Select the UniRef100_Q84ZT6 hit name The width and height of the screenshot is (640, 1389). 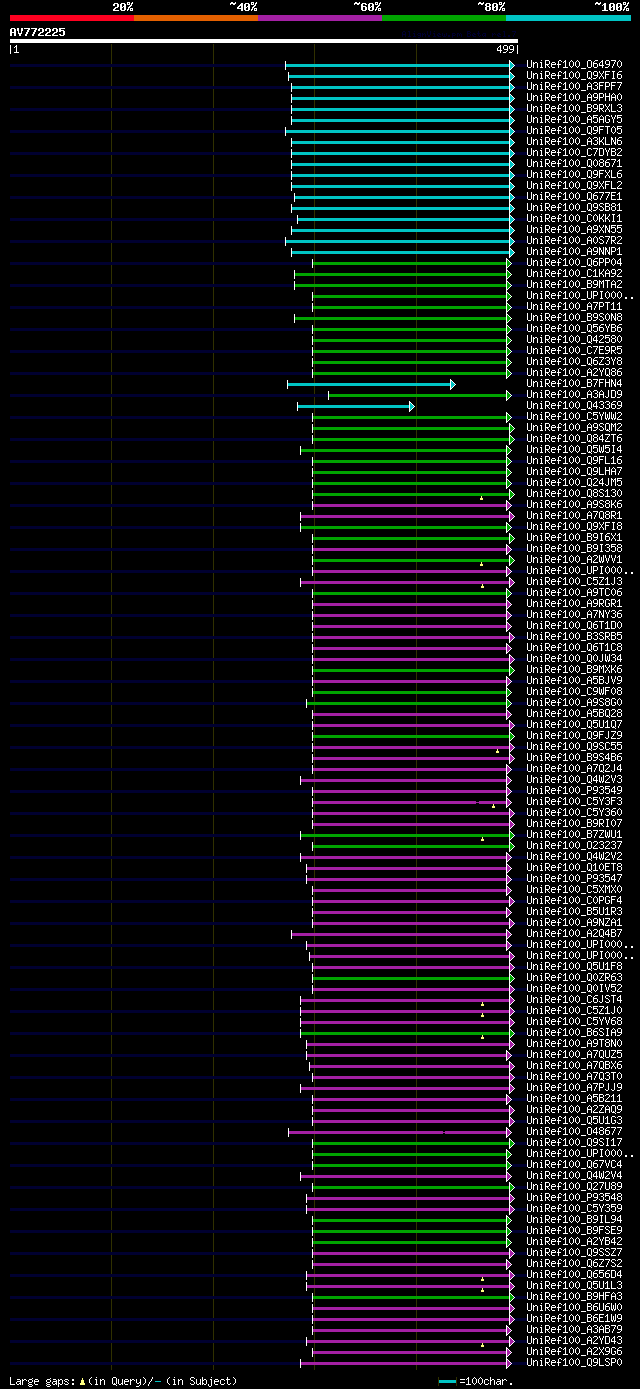(574, 439)
